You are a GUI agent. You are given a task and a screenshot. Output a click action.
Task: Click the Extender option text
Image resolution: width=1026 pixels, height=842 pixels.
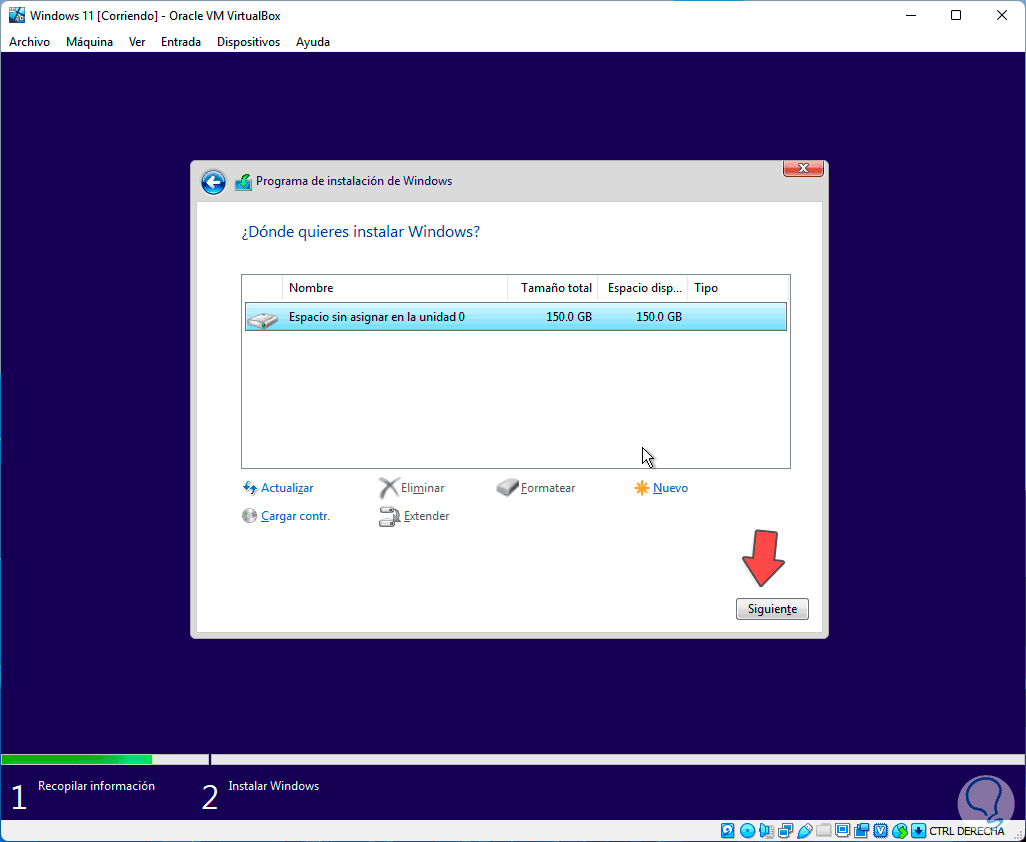tap(427, 516)
